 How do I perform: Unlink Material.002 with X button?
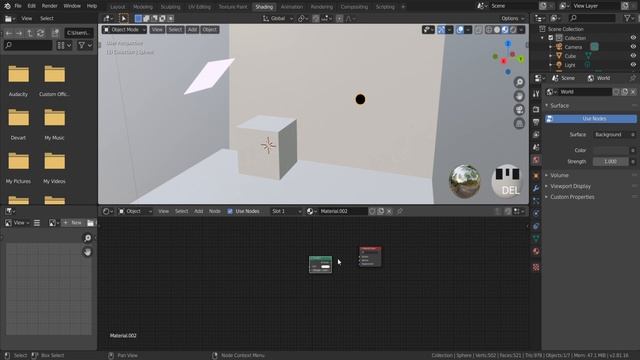coord(389,211)
